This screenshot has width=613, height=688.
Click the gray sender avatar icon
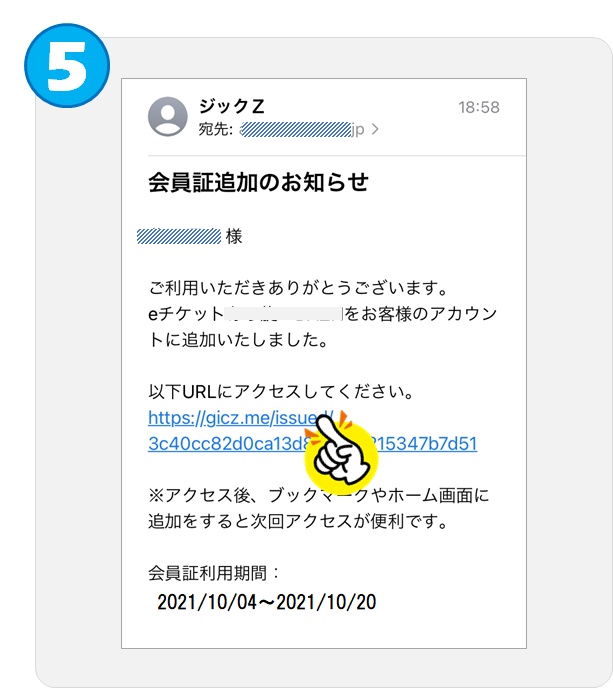168,116
